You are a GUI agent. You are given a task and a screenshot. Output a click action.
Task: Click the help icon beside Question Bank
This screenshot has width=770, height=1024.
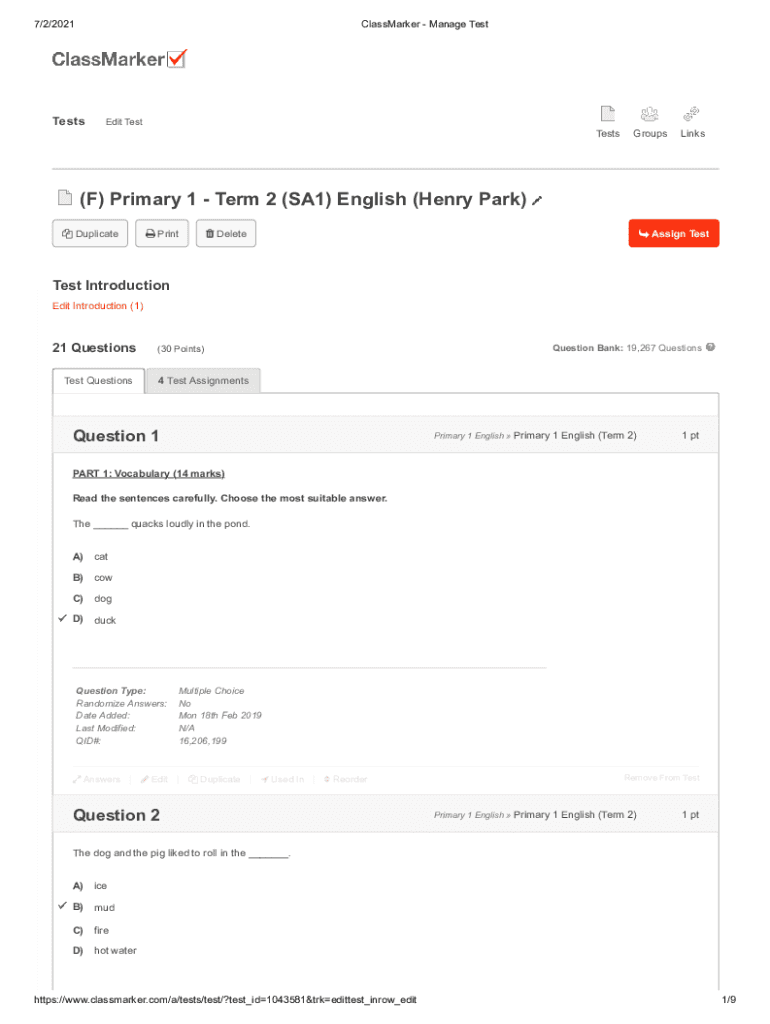click(x=710, y=348)
